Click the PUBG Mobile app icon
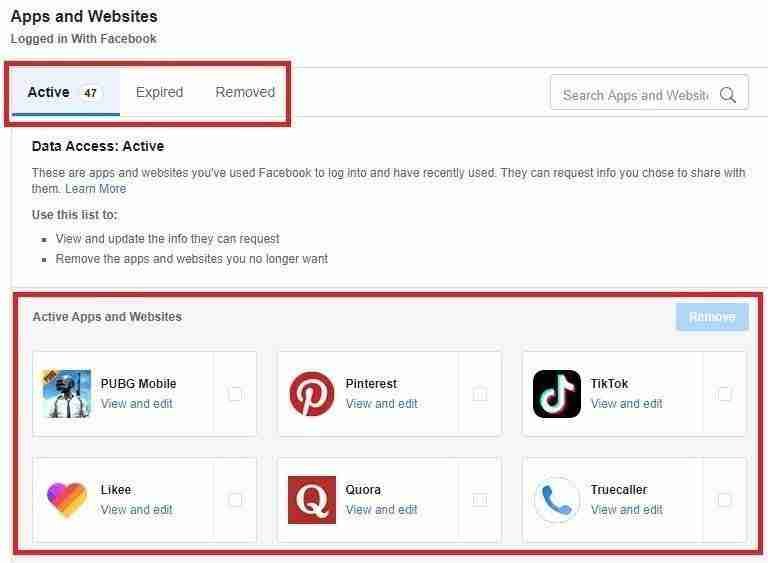This screenshot has height=563, width=768. 67,393
